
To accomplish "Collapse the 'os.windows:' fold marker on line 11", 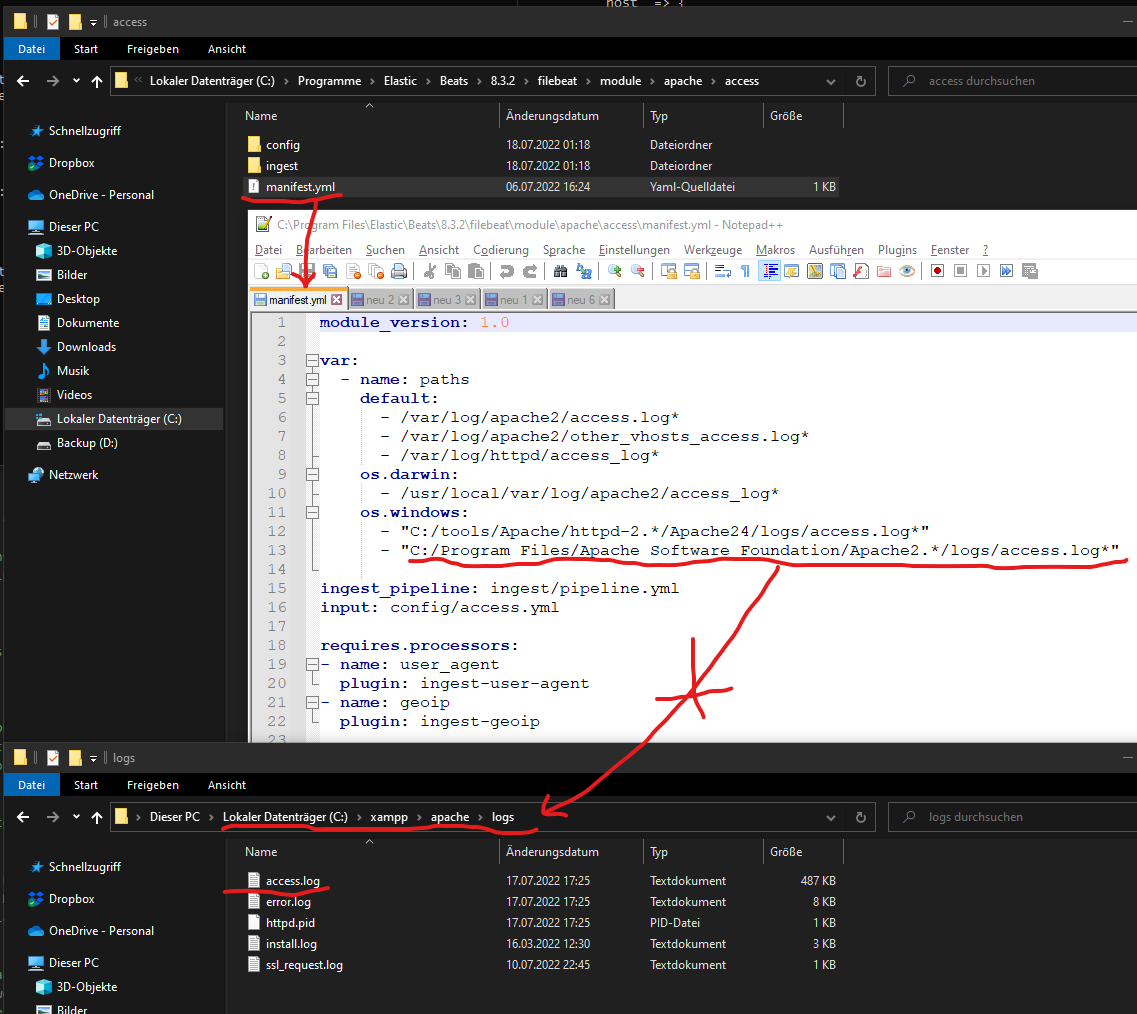I will [x=312, y=512].
